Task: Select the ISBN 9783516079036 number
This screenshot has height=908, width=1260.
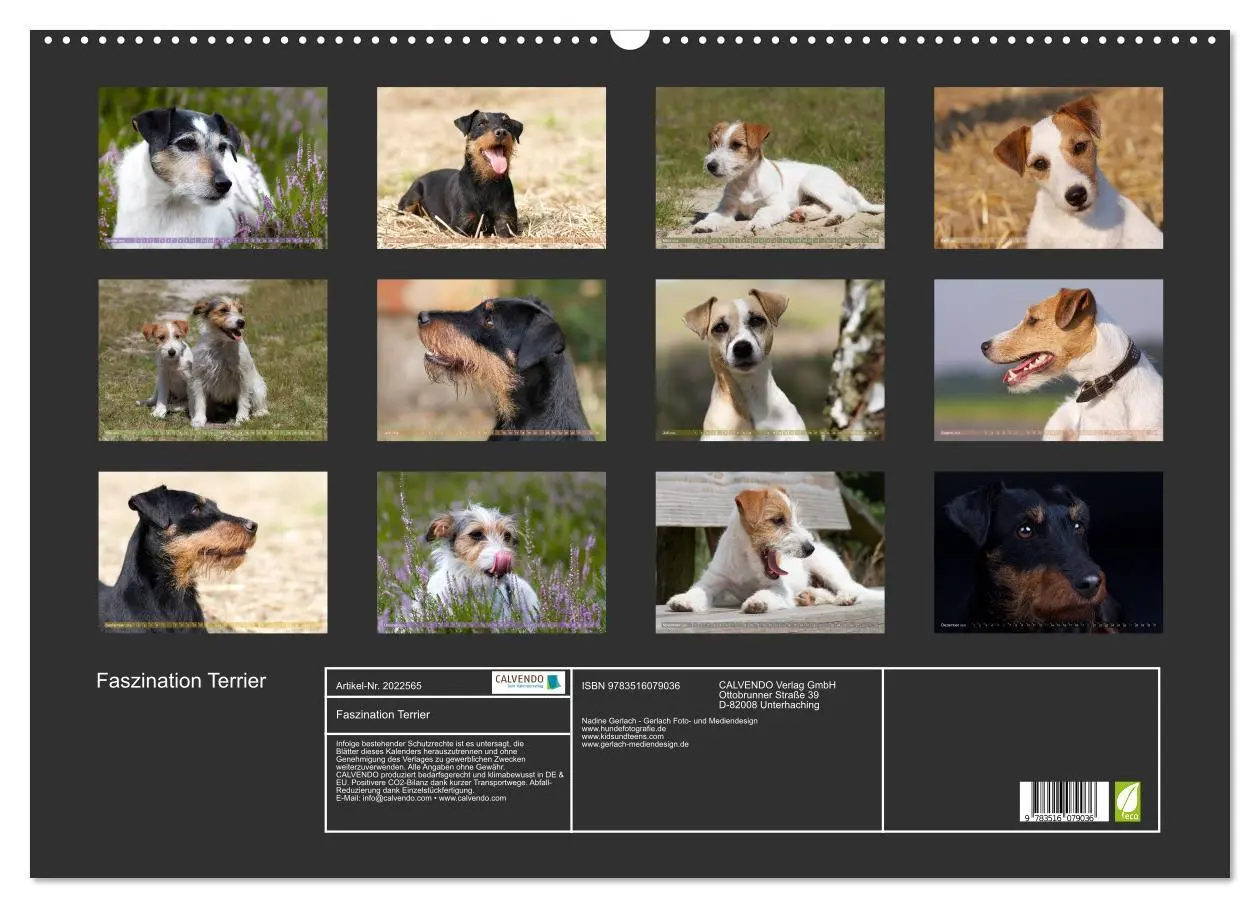Action: (x=629, y=686)
